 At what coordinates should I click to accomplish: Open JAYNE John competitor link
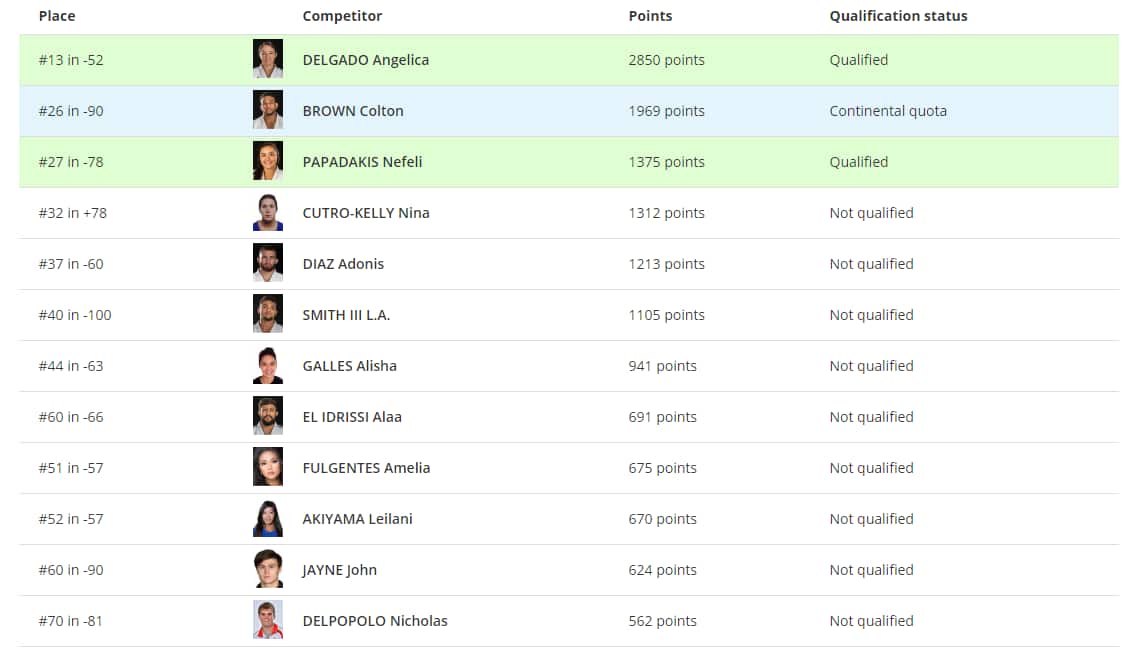(x=339, y=570)
